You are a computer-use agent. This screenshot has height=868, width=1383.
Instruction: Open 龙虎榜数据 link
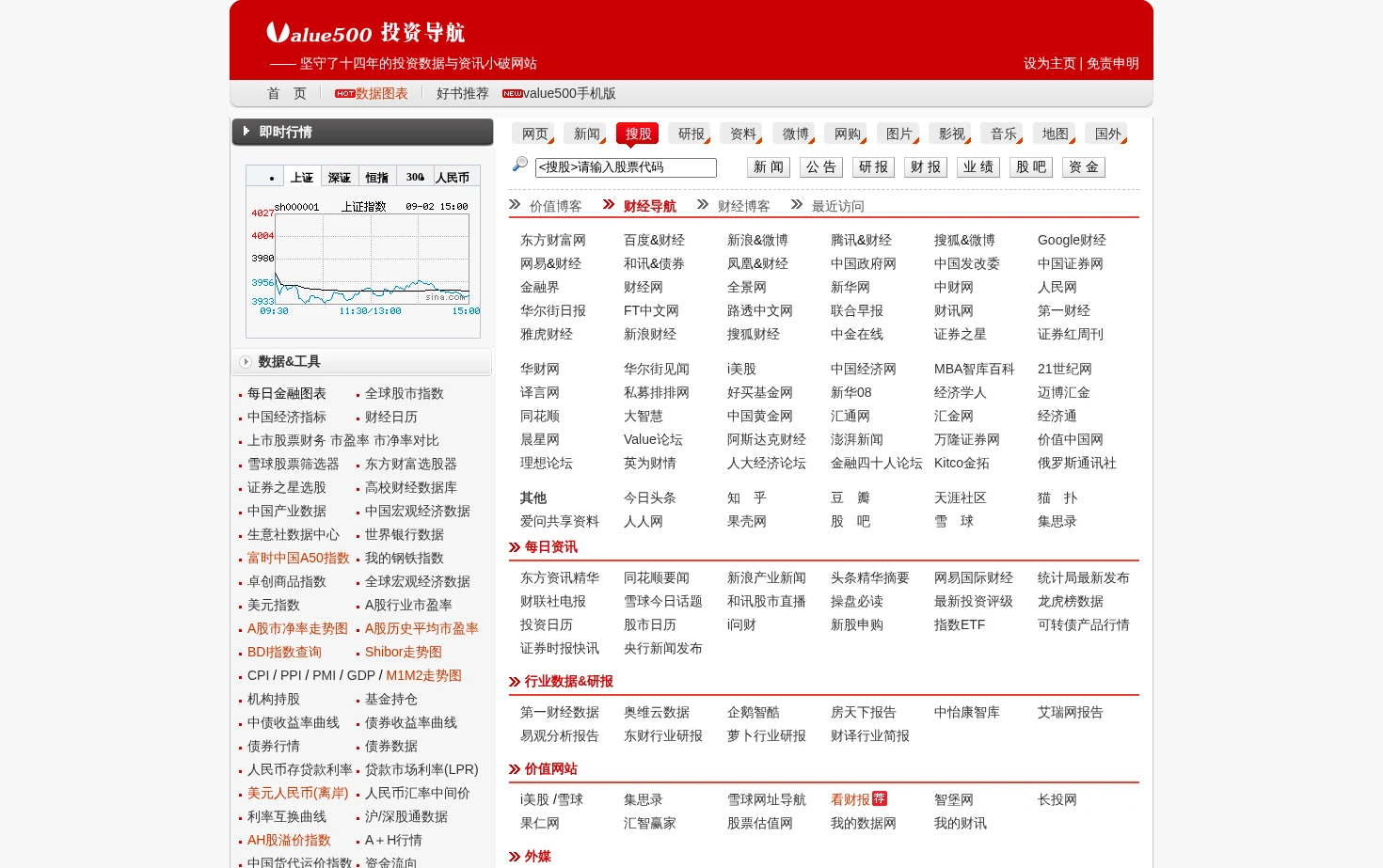[1071, 601]
